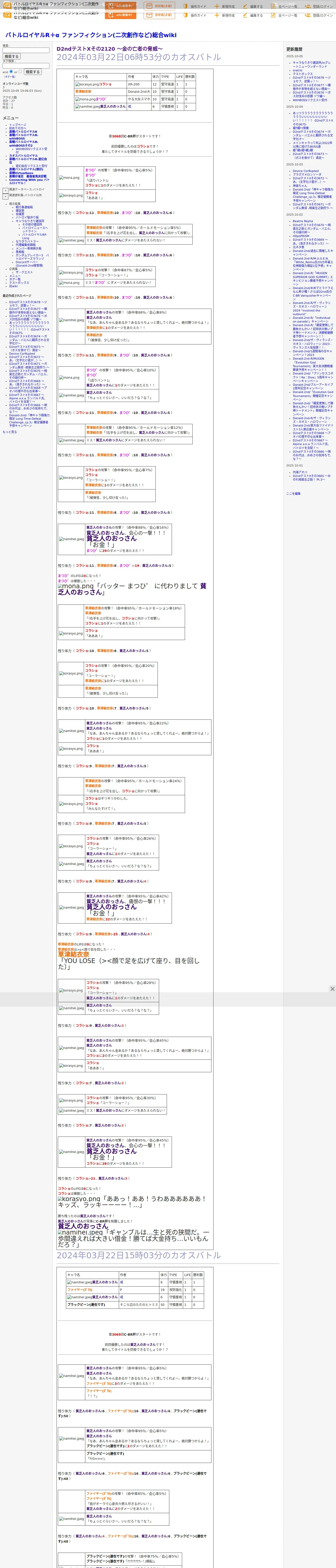Click the page title D2ndテストXその2120
This screenshot has height=1568, width=336.
[x=110, y=49]
